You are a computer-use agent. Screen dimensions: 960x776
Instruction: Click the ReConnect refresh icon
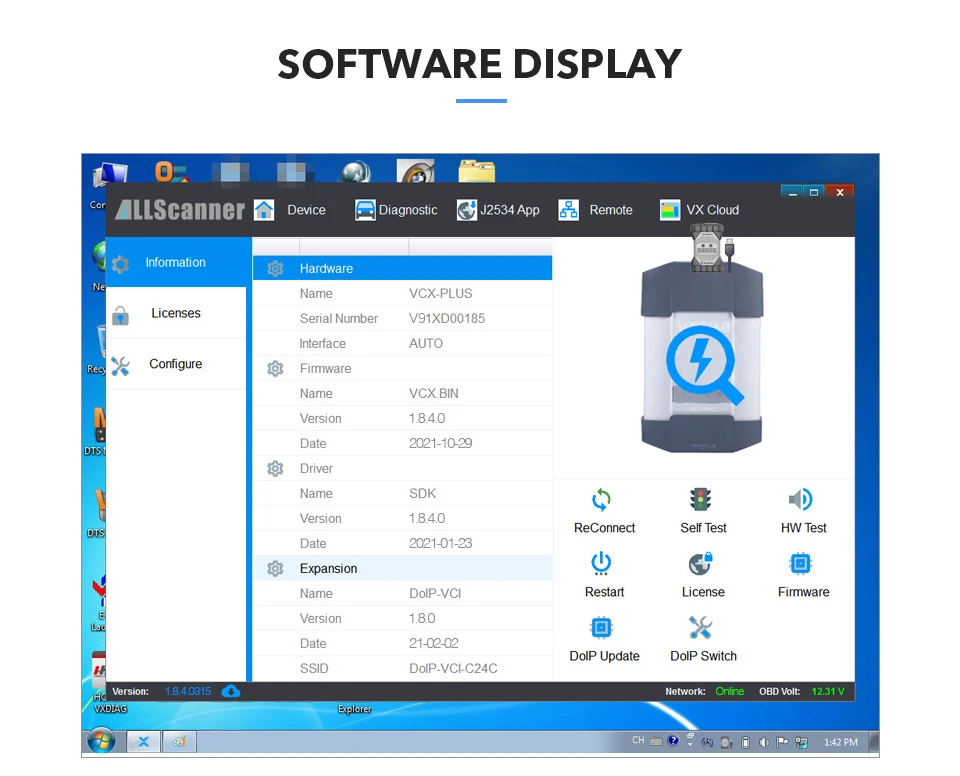601,500
